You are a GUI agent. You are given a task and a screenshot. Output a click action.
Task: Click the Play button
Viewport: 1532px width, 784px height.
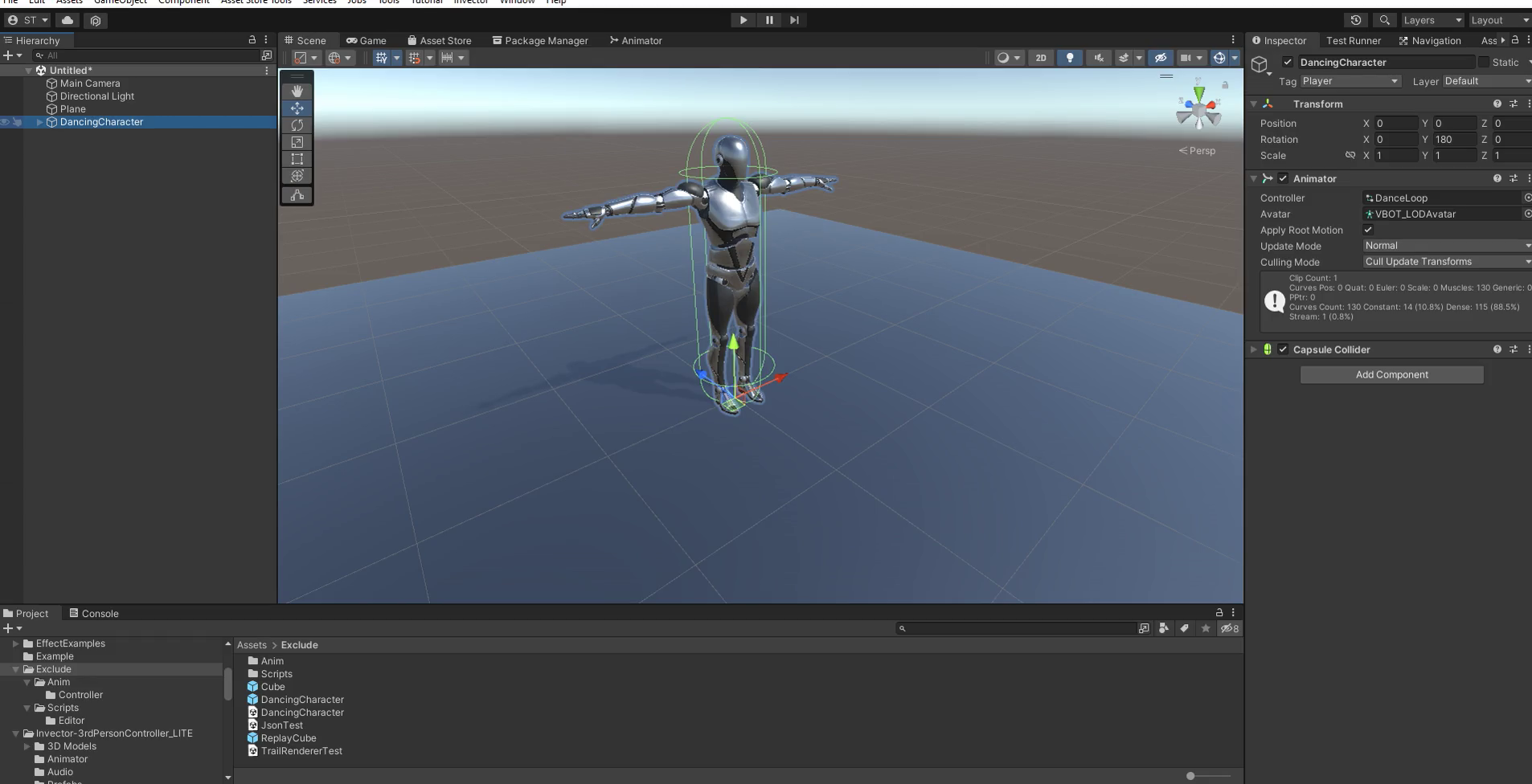click(x=743, y=20)
